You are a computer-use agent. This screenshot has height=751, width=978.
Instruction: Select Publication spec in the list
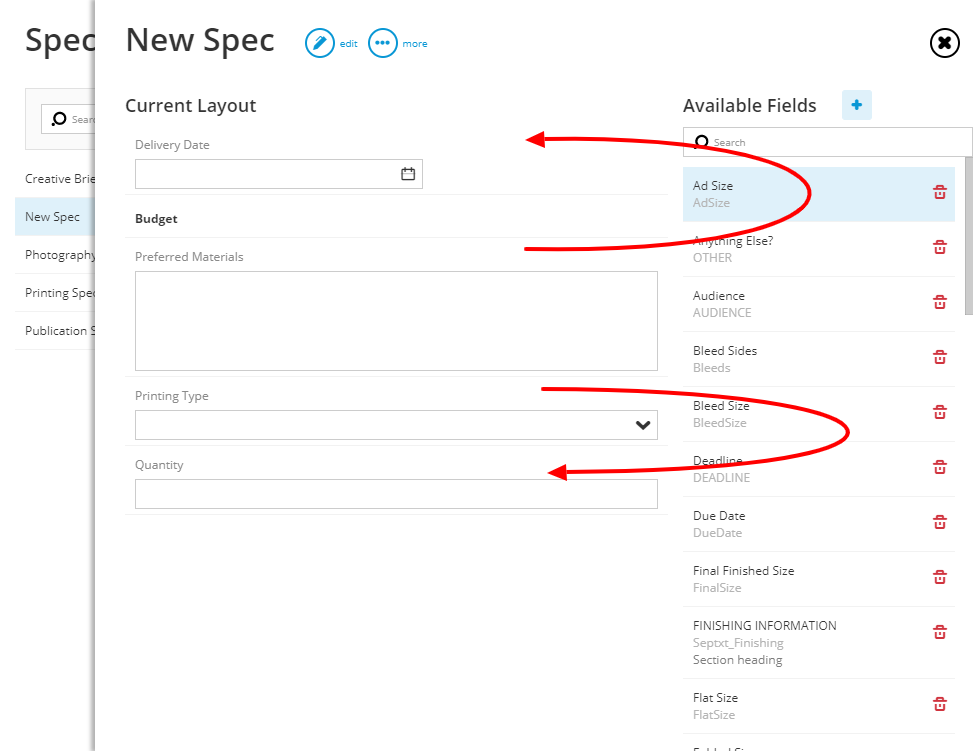55,331
